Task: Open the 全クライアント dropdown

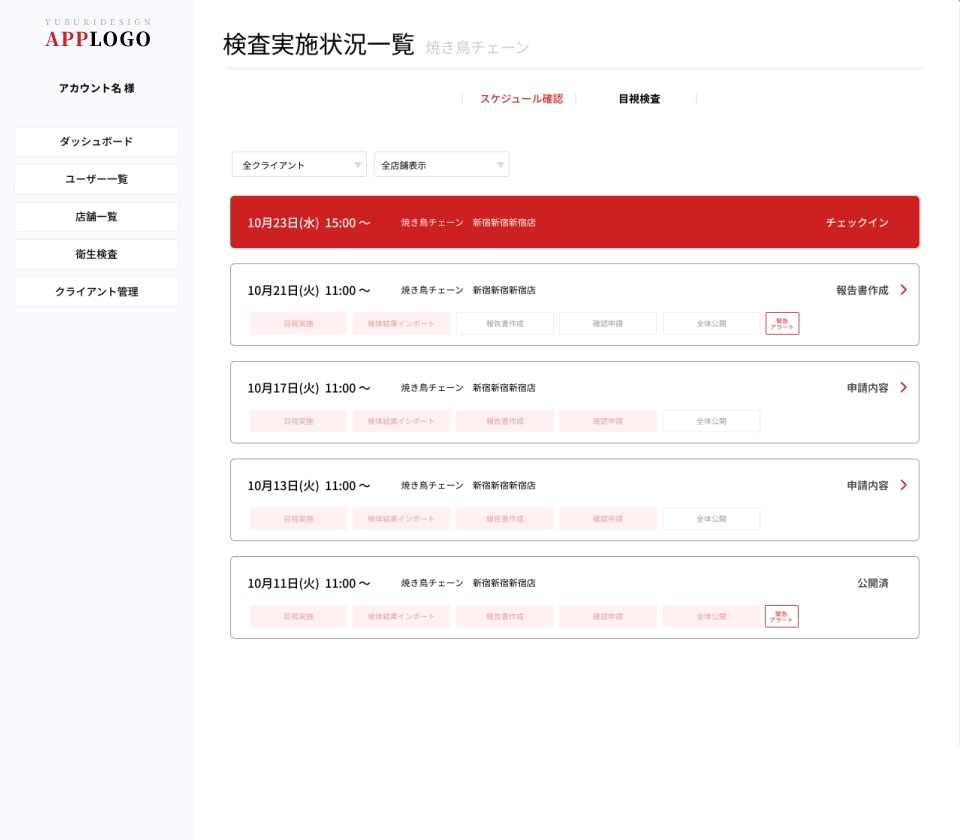Action: 299,165
